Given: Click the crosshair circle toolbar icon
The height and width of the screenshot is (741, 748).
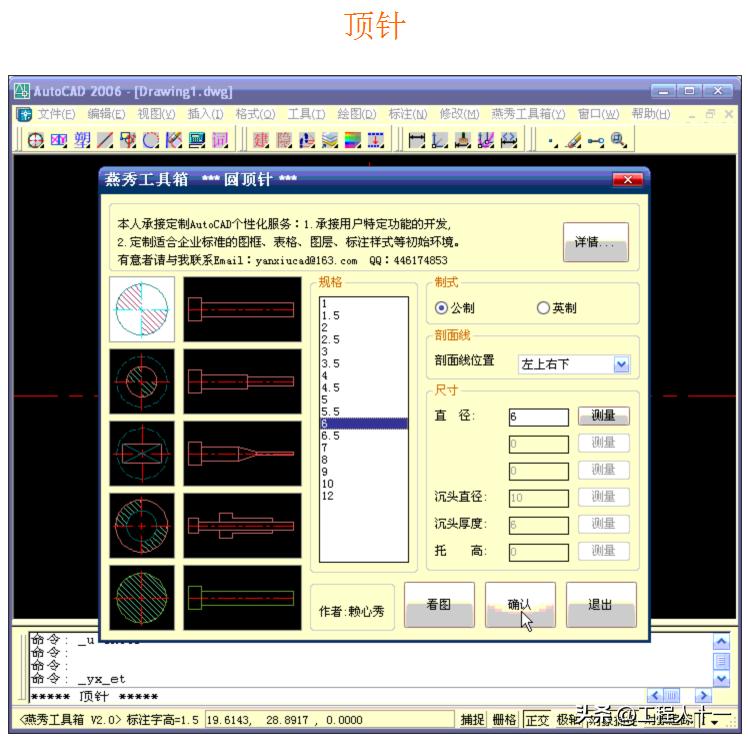Looking at the screenshot, I should (x=36, y=140).
